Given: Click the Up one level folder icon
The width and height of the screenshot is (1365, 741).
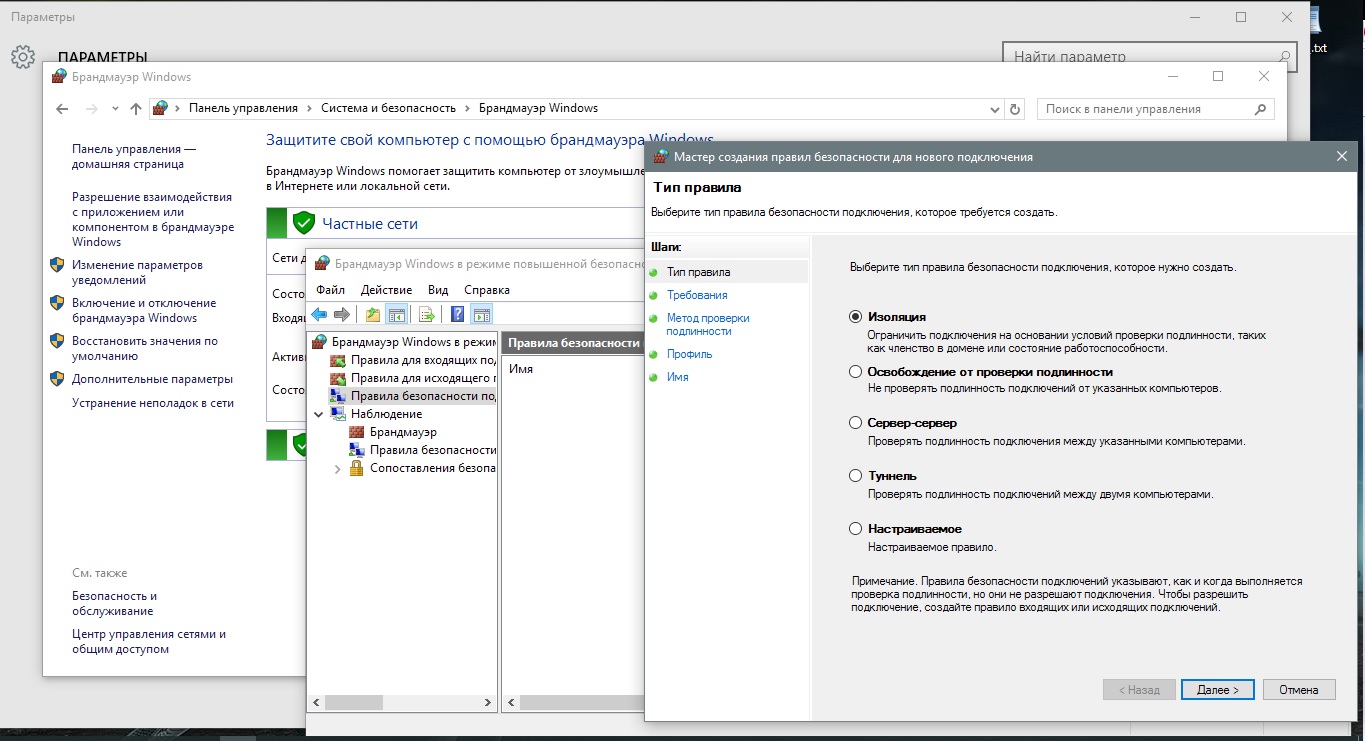Looking at the screenshot, I should tap(372, 314).
